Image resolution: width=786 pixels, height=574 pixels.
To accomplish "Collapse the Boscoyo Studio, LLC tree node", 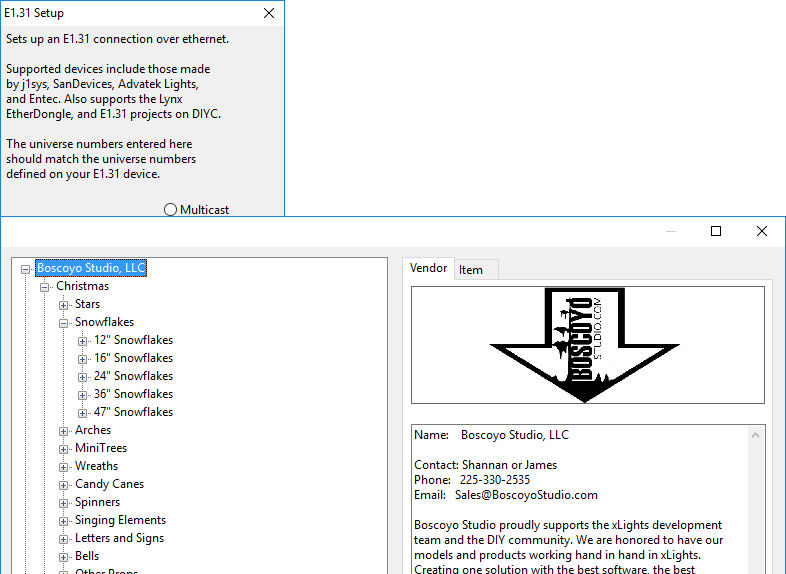I will 25,269.
